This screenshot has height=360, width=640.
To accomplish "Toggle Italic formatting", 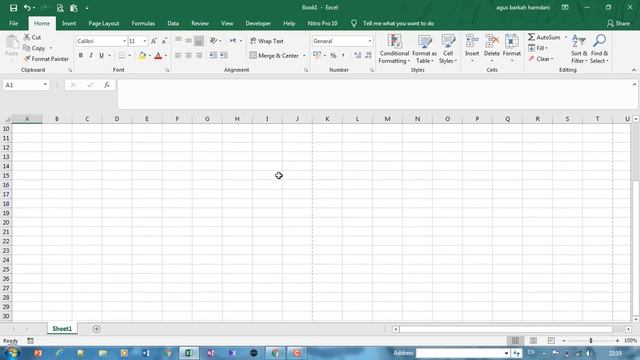I will (91, 56).
